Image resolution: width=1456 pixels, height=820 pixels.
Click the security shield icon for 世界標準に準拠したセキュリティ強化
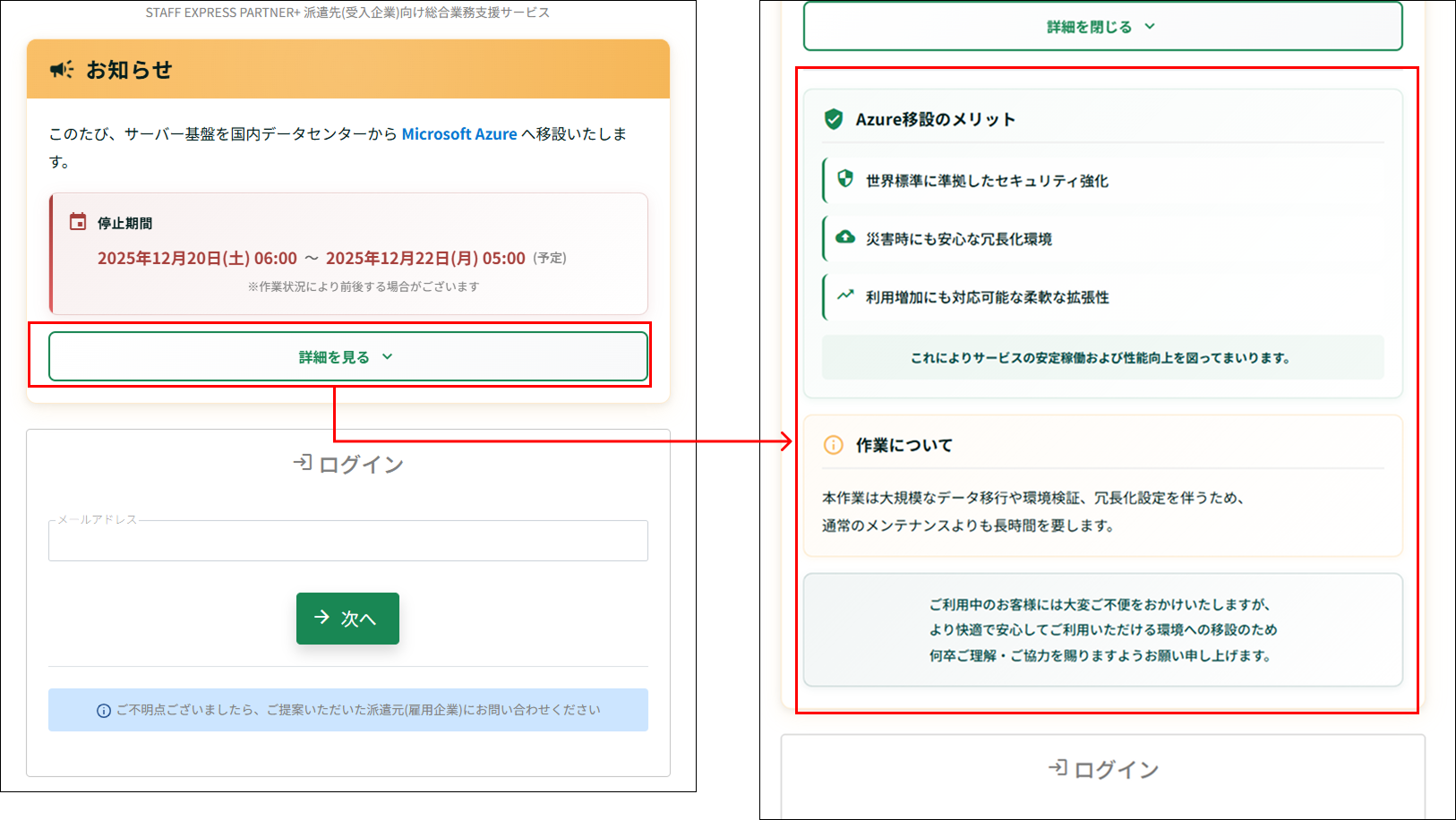pos(845,179)
